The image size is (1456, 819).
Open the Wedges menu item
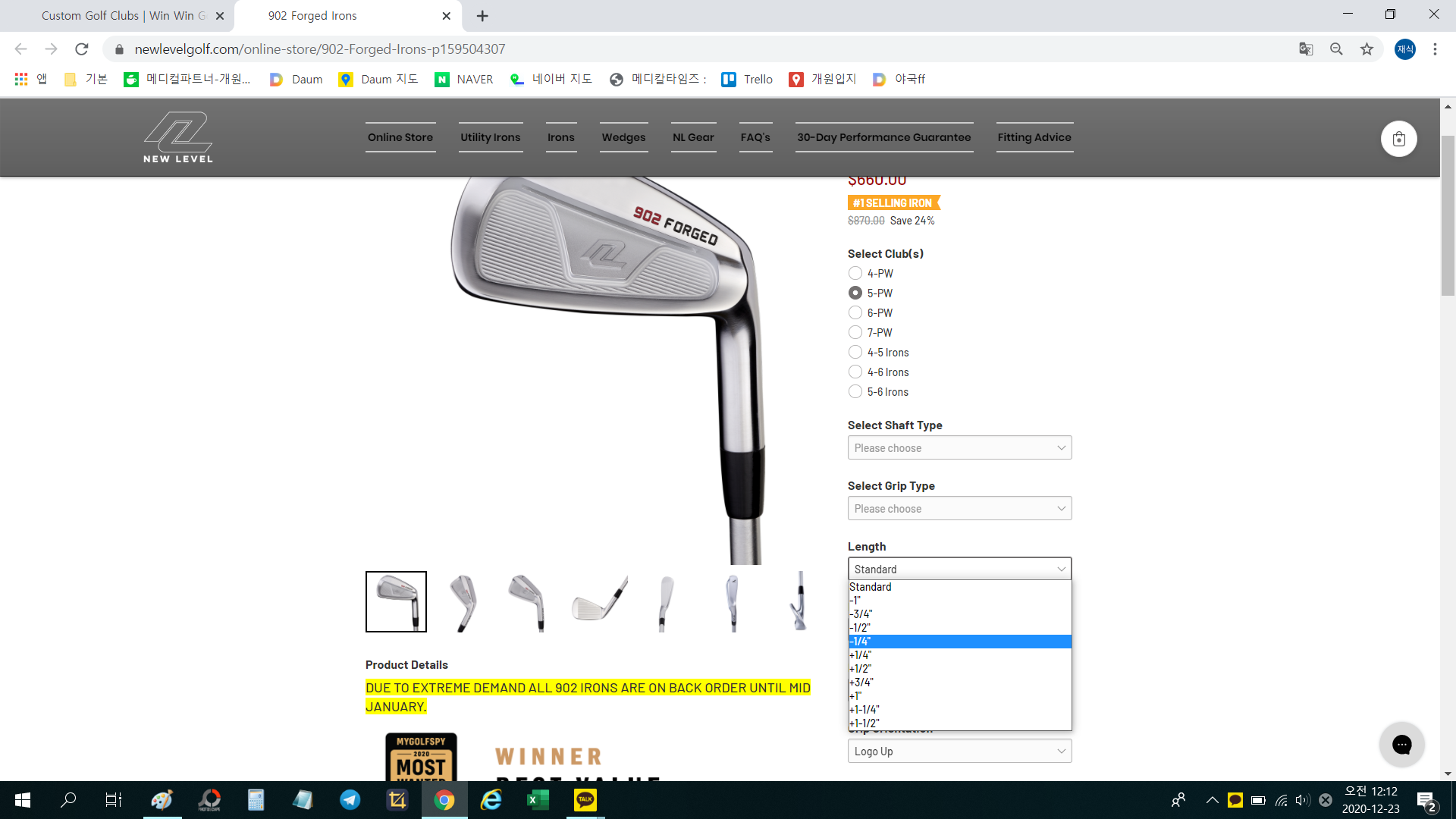[x=623, y=137]
